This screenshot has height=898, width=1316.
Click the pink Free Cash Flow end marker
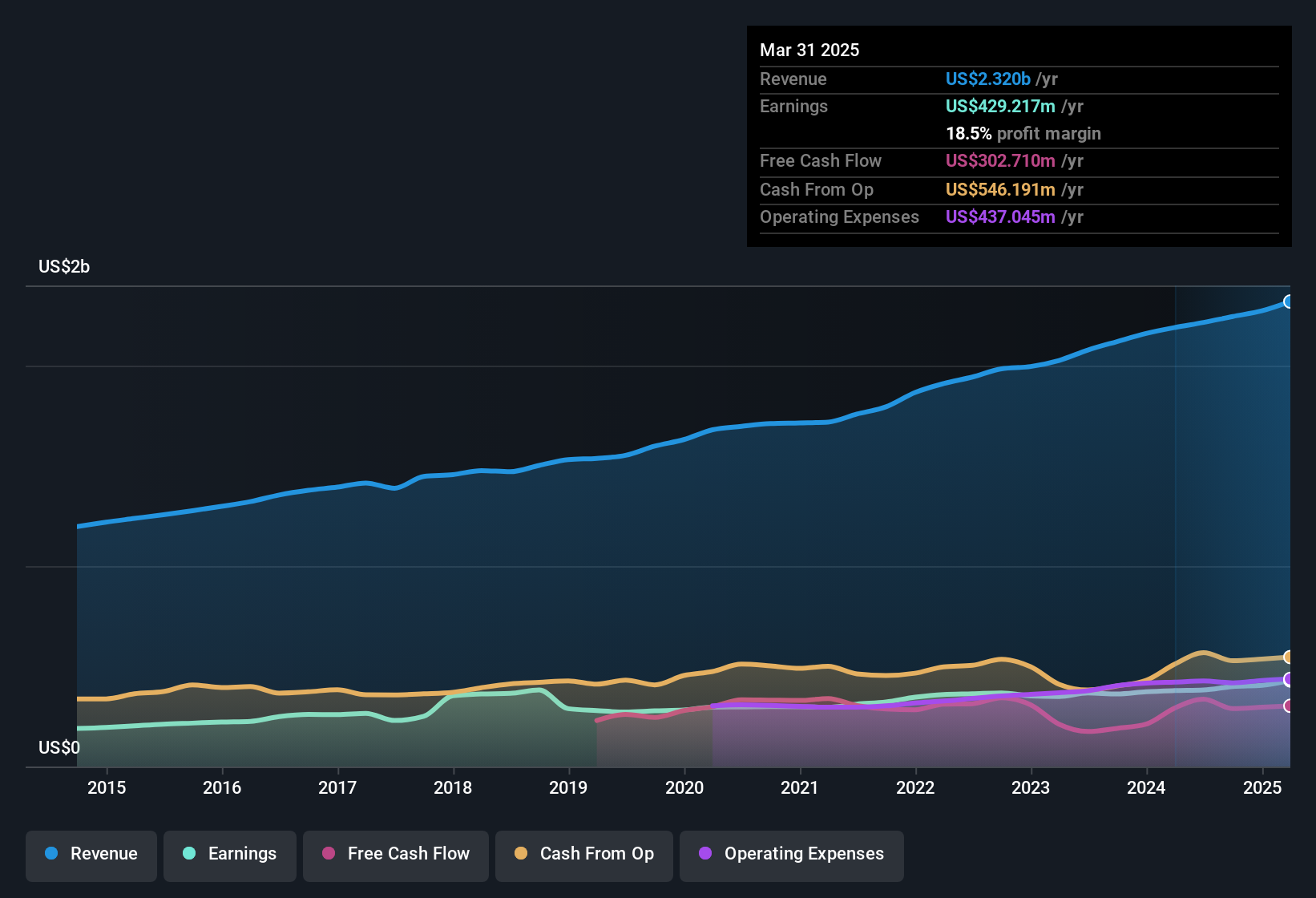(x=1289, y=706)
